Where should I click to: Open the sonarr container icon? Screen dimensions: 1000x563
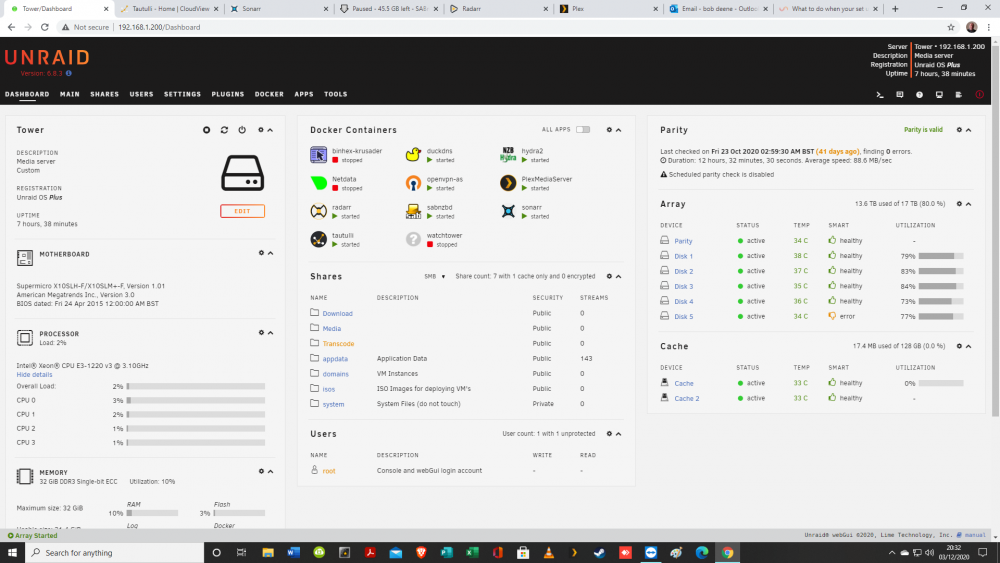click(x=508, y=211)
